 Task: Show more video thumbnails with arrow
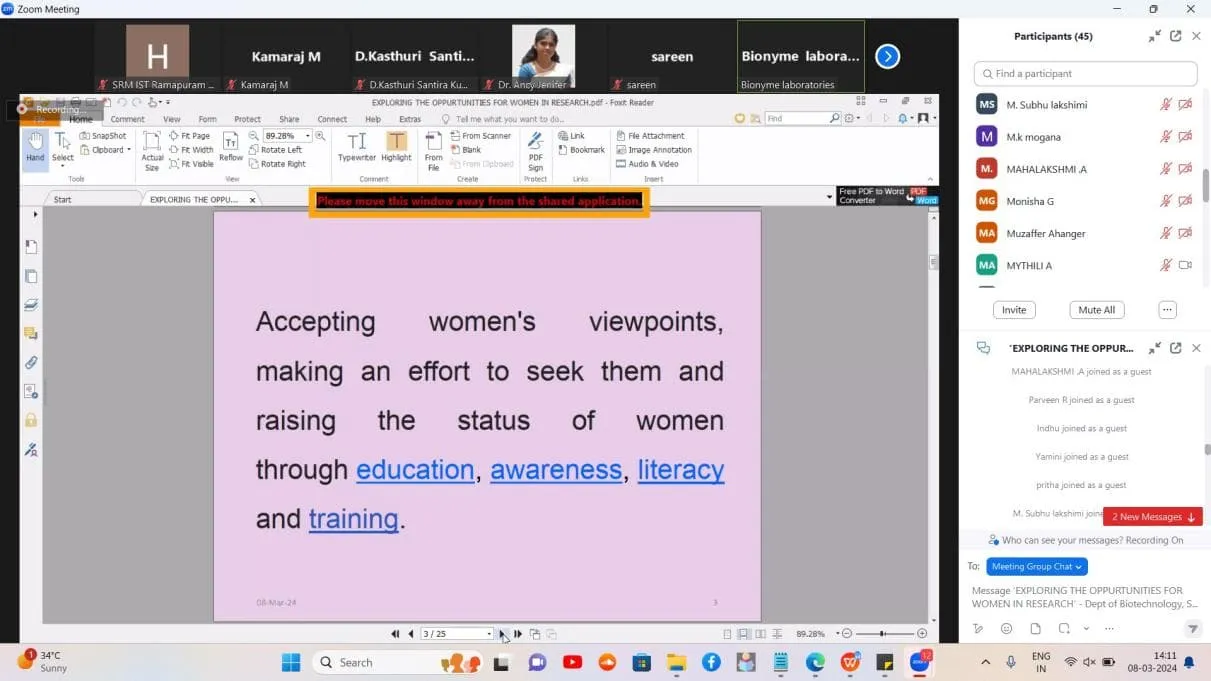[887, 57]
